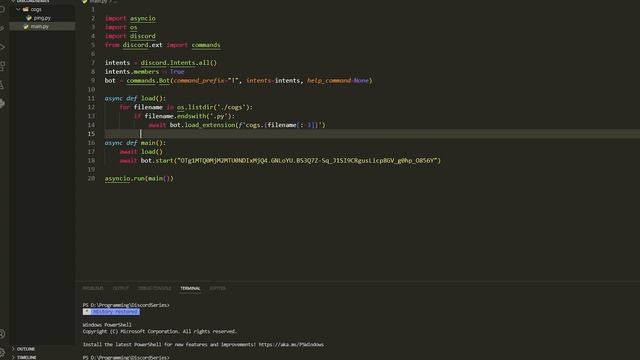Click the cogs folder icon
The image size is (640, 360).
(x=26, y=9)
